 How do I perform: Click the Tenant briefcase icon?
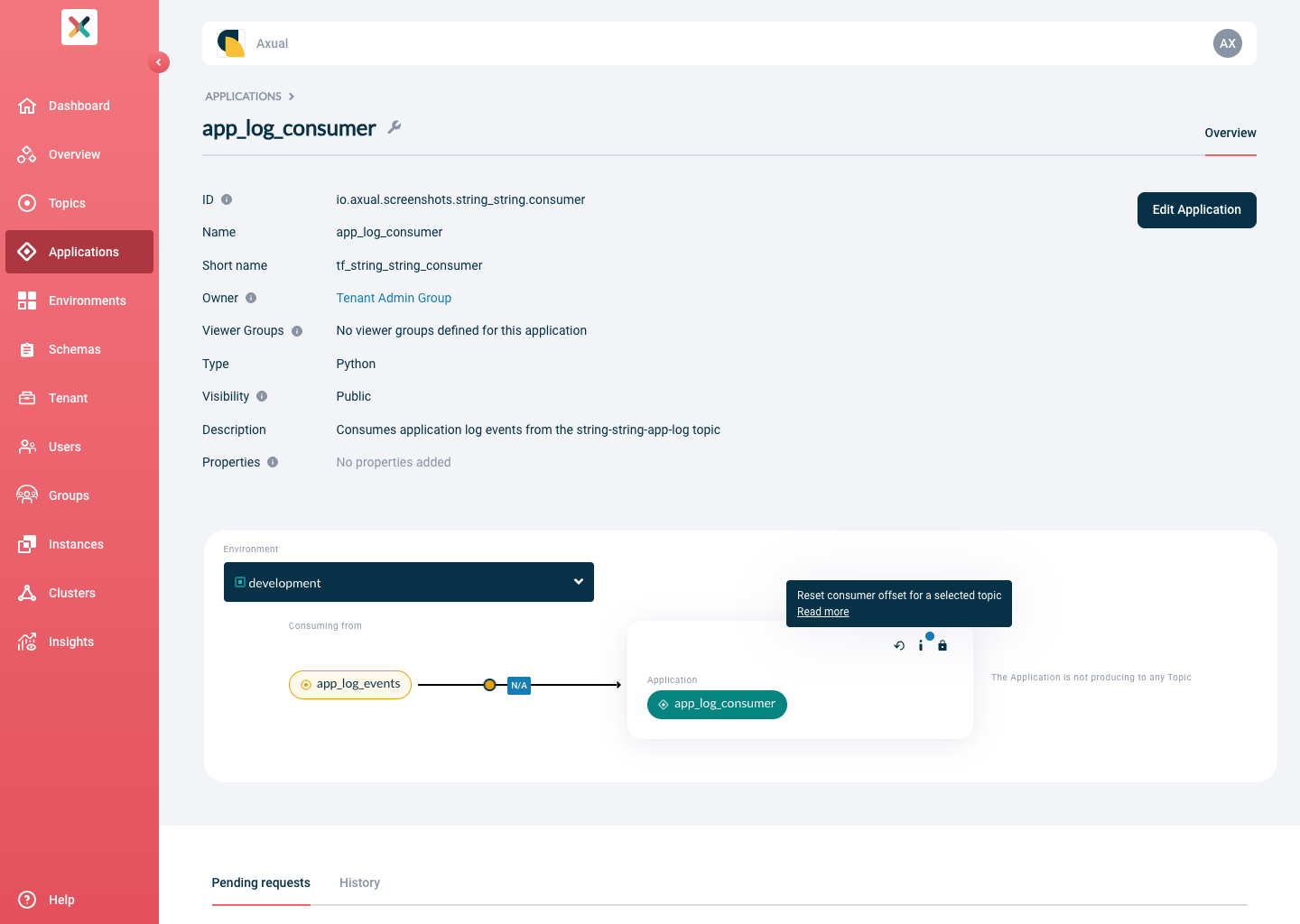point(27,398)
